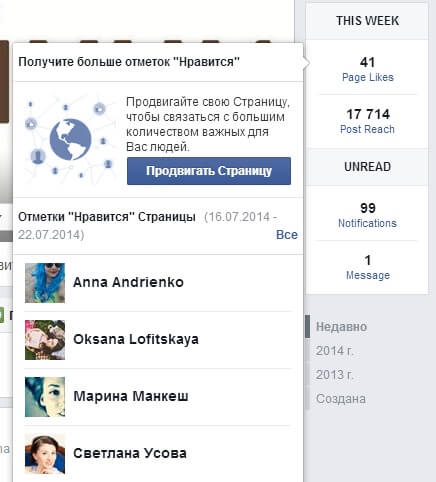Open the 41 Page Likes stat
Viewport: 436px width, 482px height.
367,69
